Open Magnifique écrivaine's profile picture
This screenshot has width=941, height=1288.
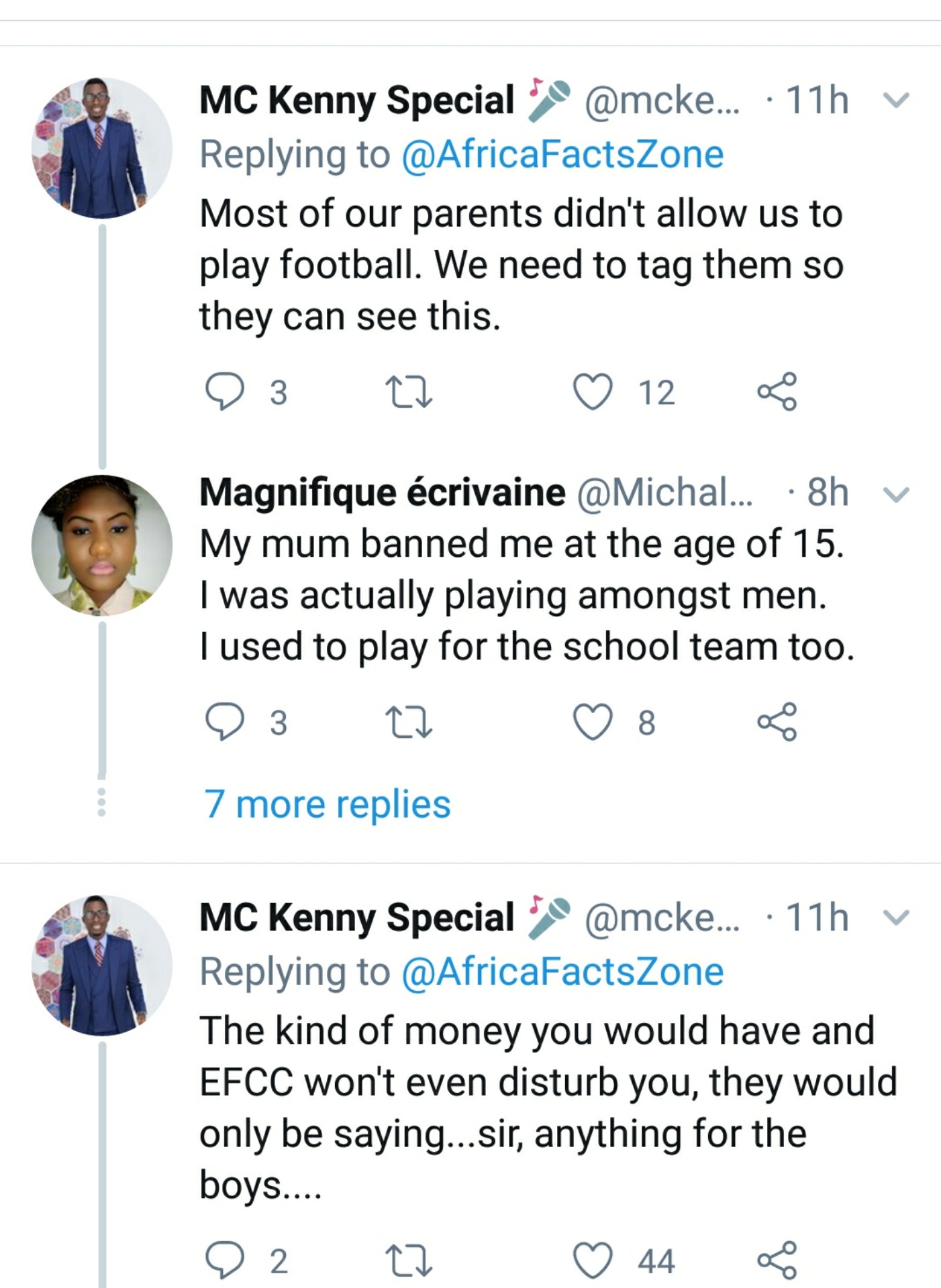point(102,545)
